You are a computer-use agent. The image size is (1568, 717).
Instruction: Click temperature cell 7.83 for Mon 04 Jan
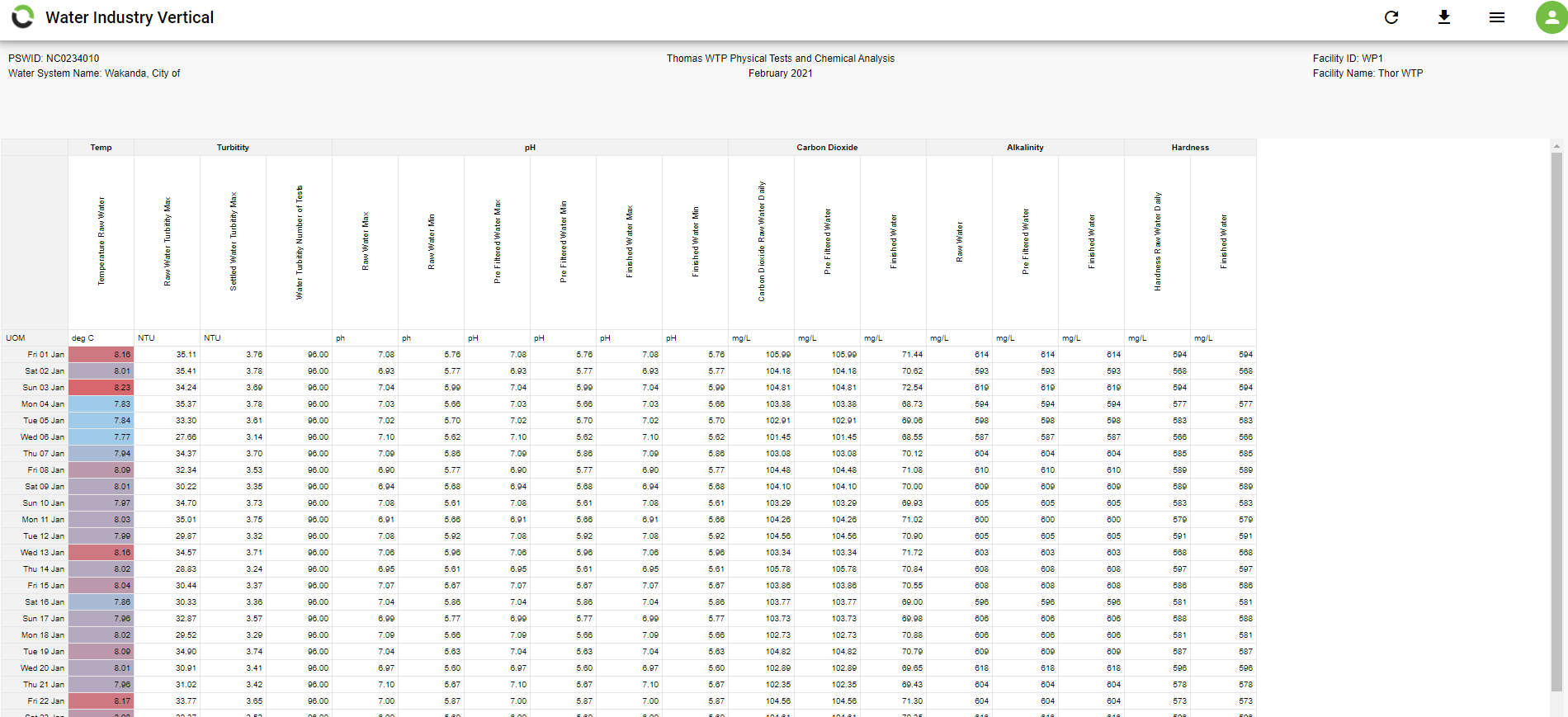[102, 404]
